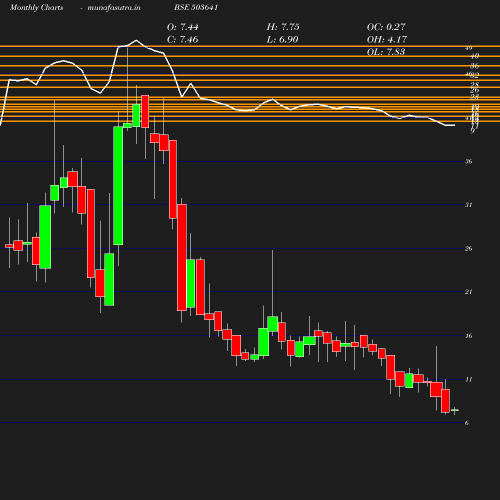500x500 pixels.
Task: Click the price axis label 31
Action: (x=469, y=205)
